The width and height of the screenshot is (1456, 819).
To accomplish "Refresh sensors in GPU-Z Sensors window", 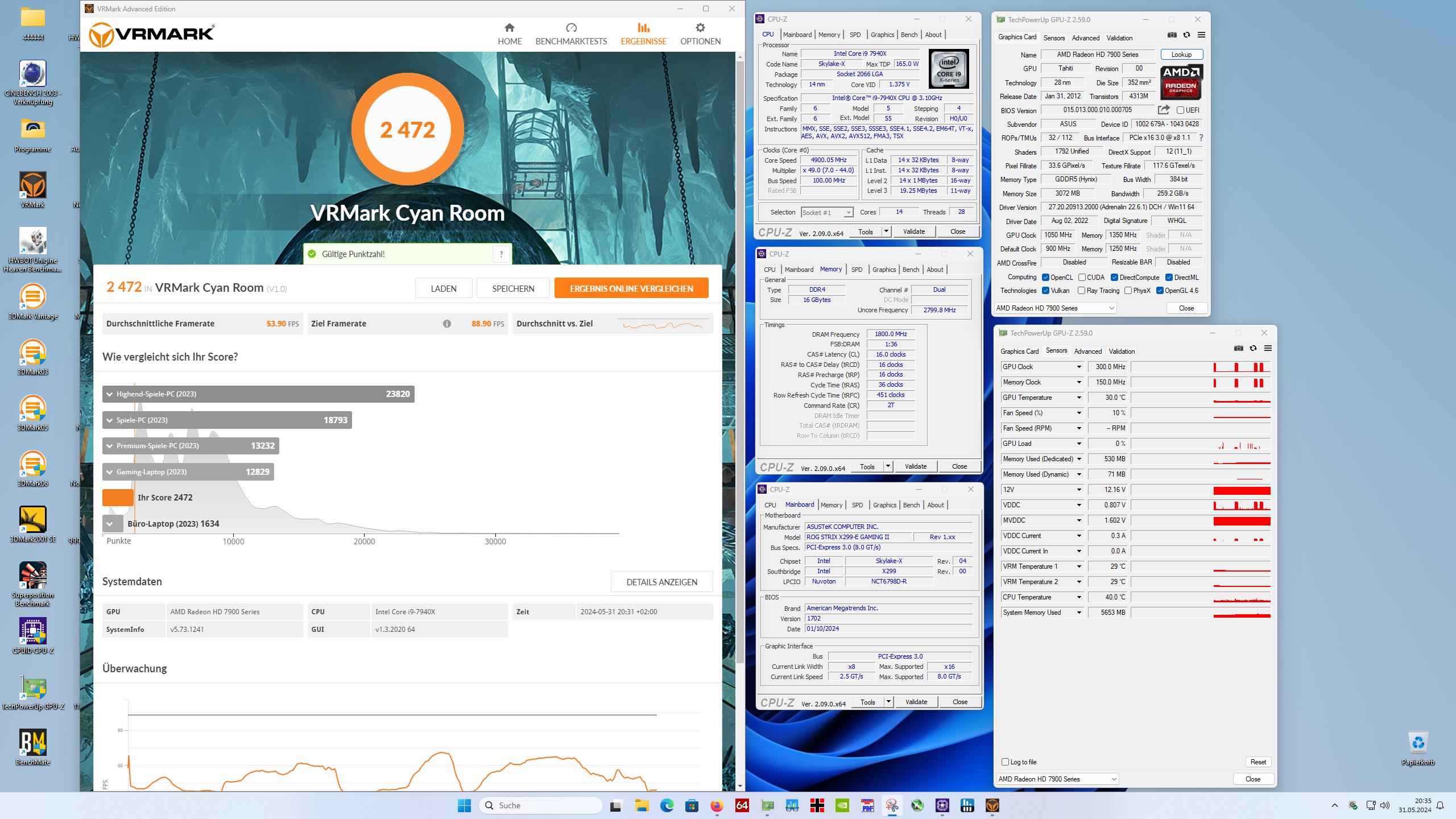I will [x=1253, y=348].
